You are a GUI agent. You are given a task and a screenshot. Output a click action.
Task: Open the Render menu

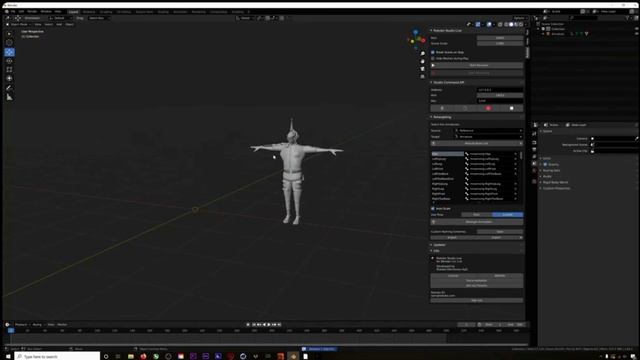[x=32, y=11]
